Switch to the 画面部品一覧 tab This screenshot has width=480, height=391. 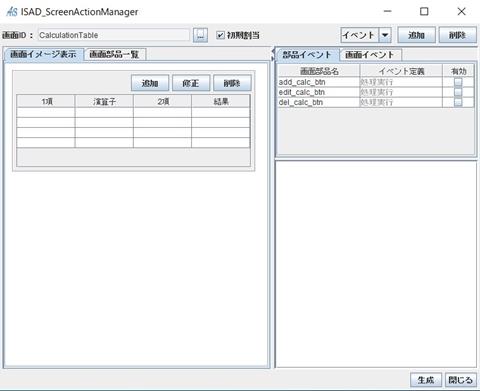tap(114, 54)
